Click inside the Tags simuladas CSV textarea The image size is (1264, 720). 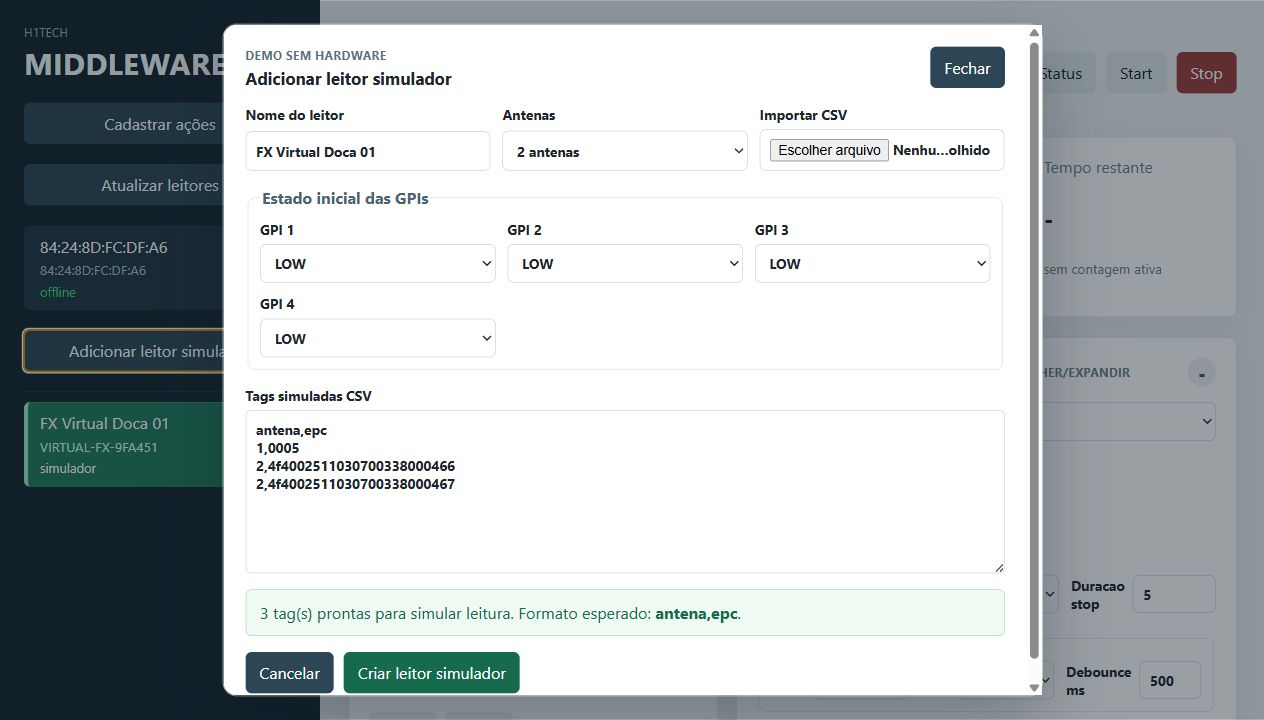(625, 492)
